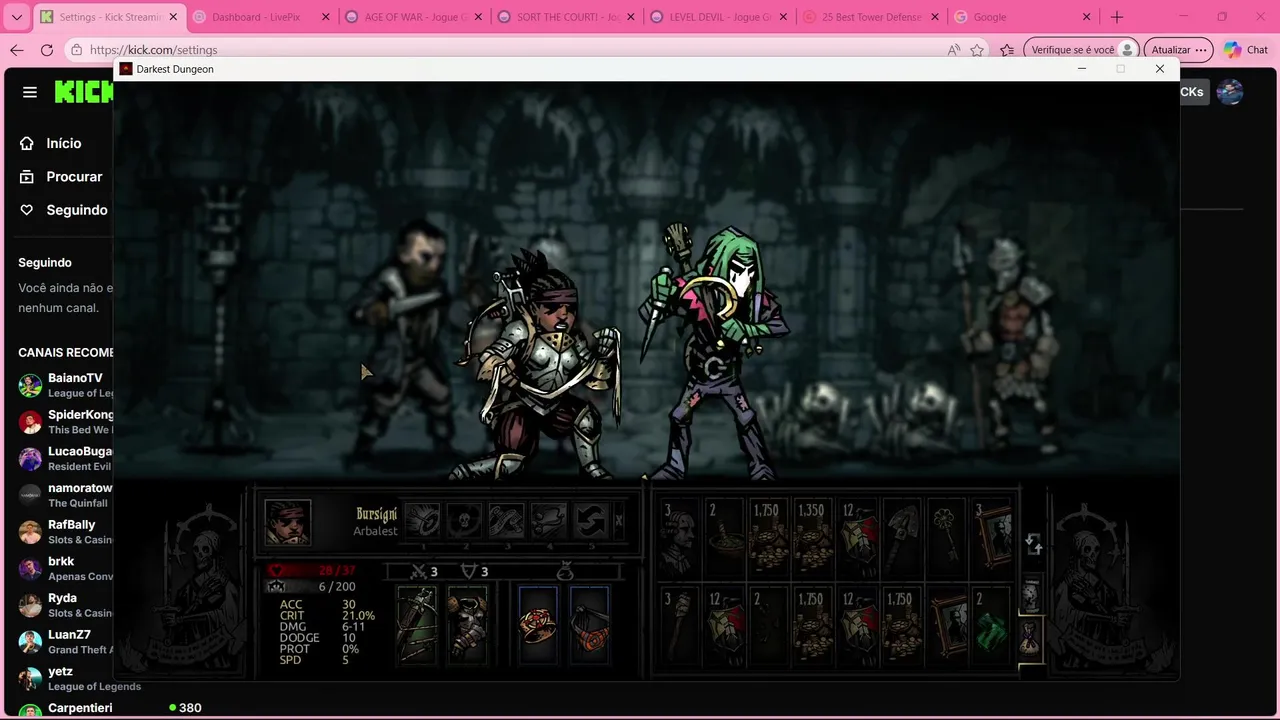Click the gold stack labeled 1,350

click(813, 539)
